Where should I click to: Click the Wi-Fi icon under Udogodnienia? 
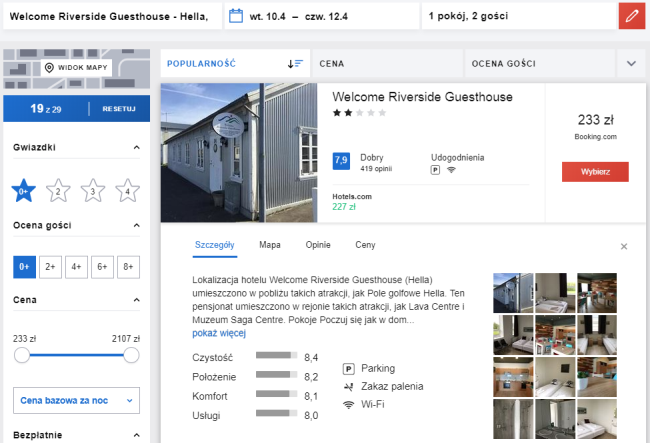[x=451, y=170]
